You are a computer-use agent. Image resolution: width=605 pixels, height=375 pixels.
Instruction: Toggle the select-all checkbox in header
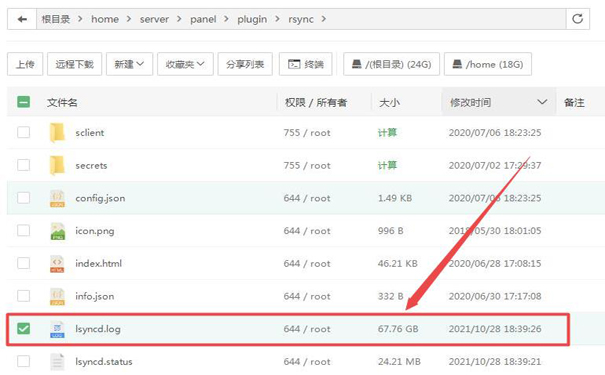[24, 102]
